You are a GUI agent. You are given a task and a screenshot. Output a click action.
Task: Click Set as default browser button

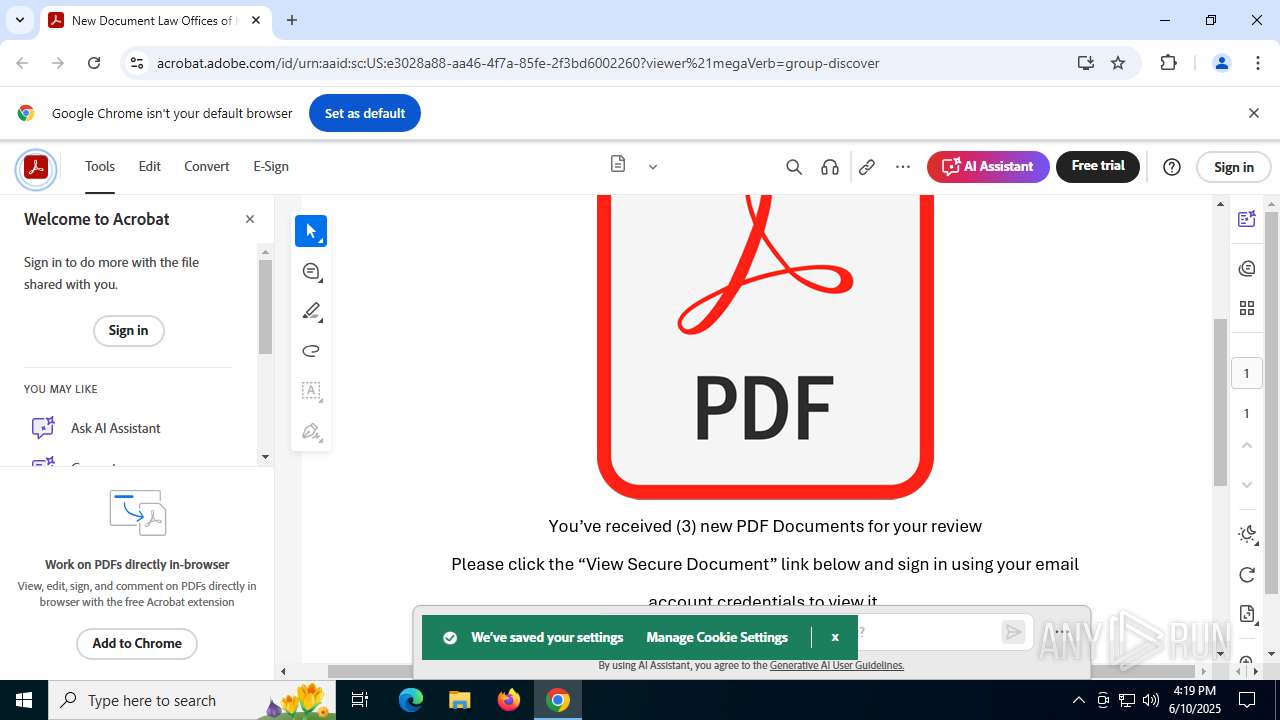(365, 113)
